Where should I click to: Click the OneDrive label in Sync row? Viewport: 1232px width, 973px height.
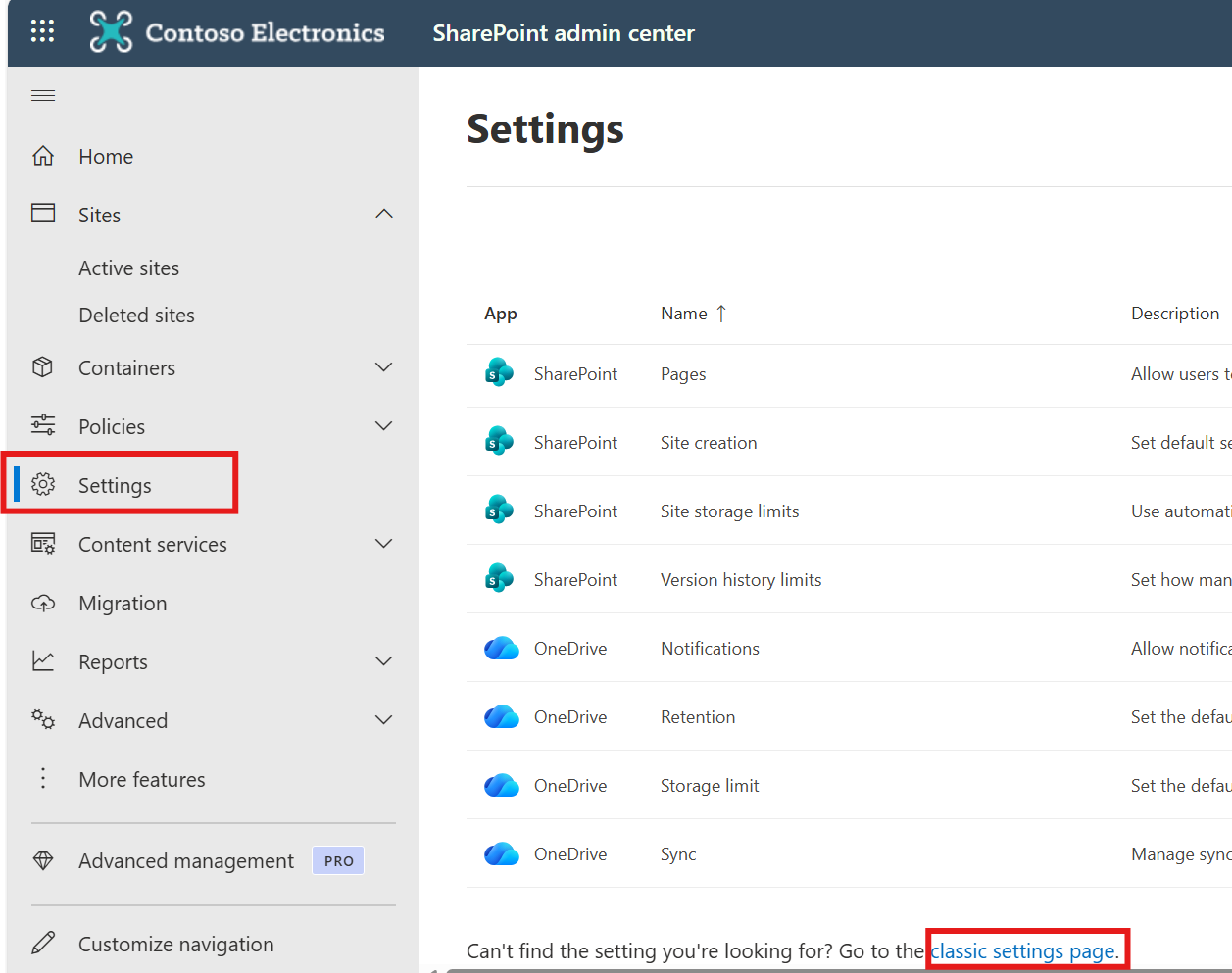click(570, 854)
